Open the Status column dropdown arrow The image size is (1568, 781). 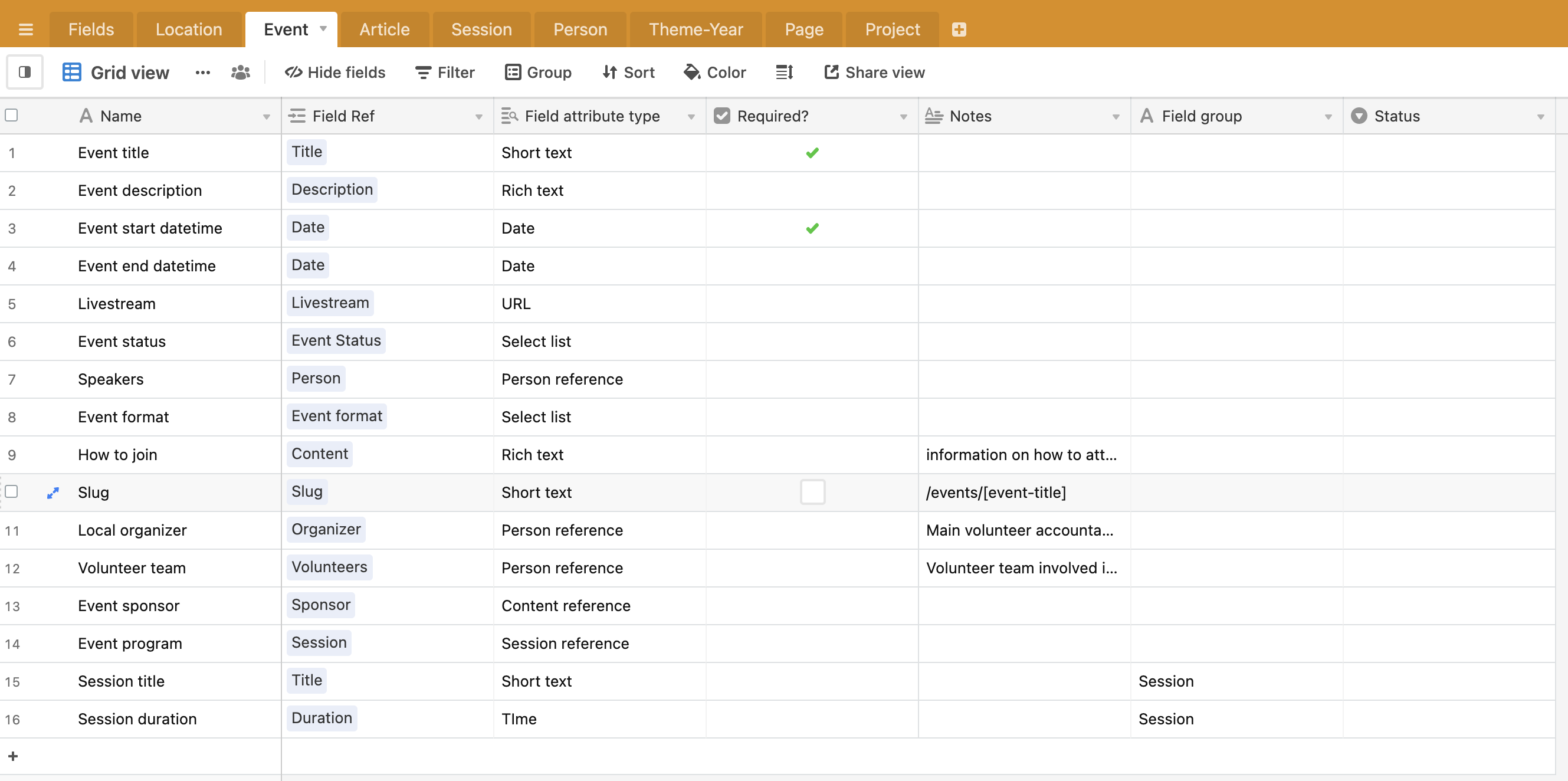[x=1540, y=116]
